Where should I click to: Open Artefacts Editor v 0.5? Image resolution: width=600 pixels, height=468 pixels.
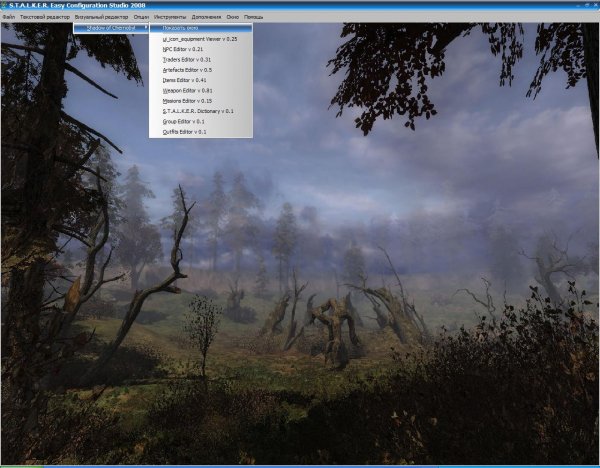coord(201,70)
